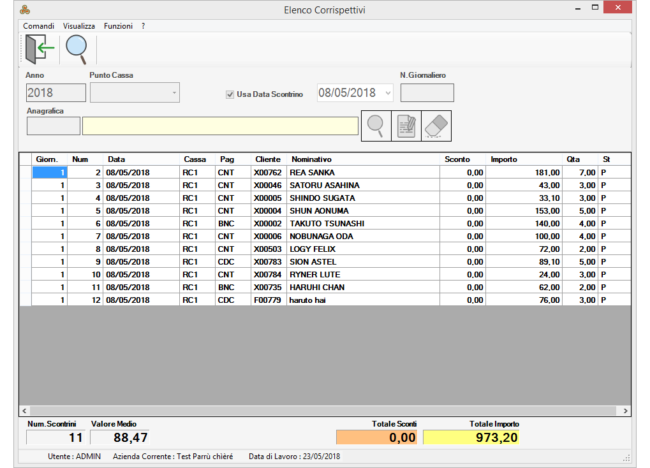Open the Funzioni menu

coord(118,24)
